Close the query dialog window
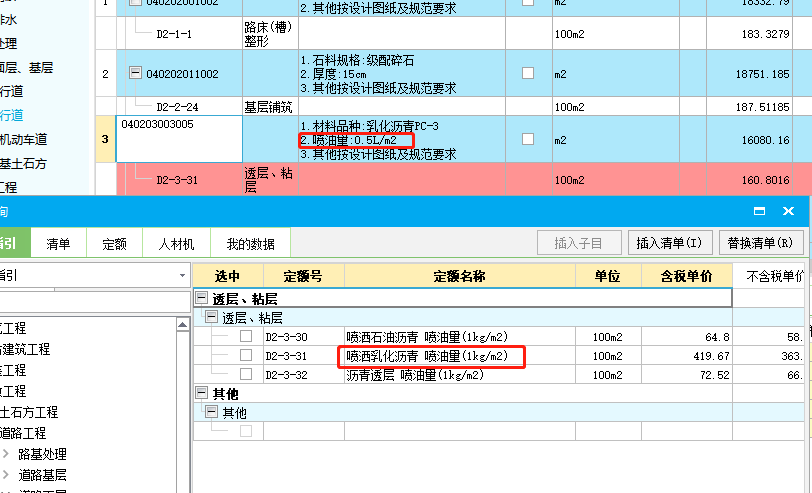The height and width of the screenshot is (493, 812). click(x=788, y=211)
